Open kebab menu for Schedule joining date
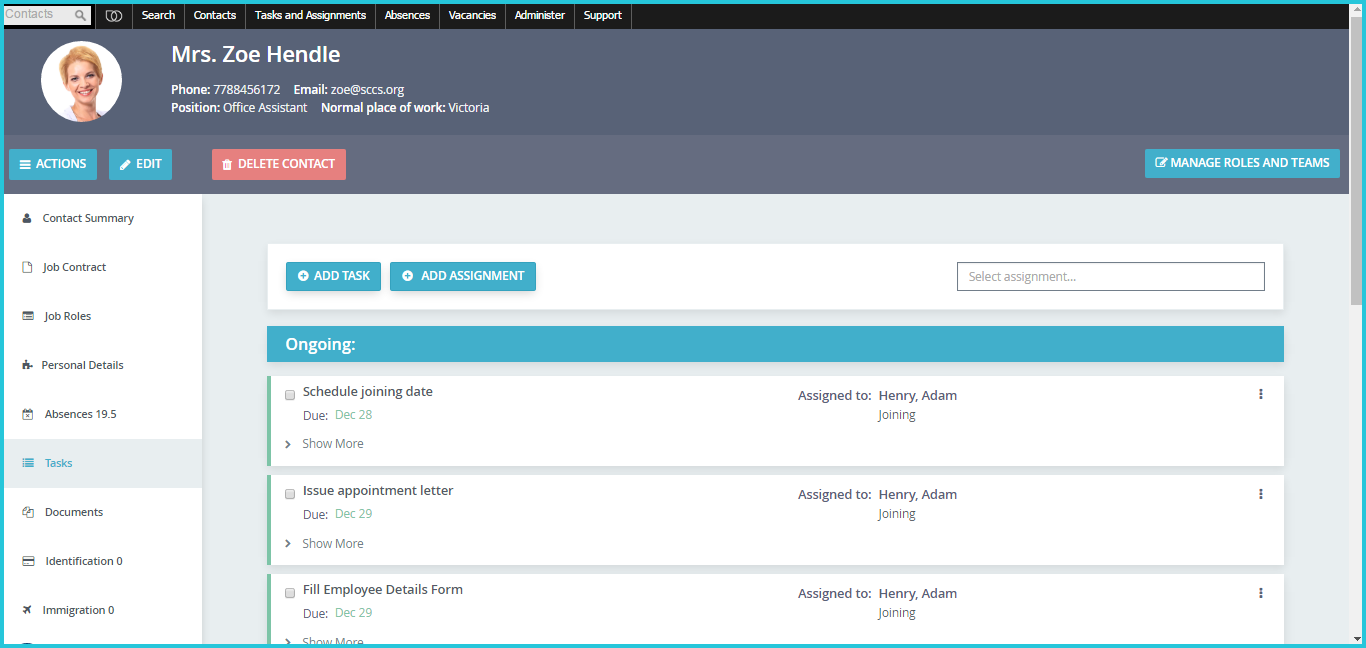The image size is (1366, 648). coord(1261,394)
